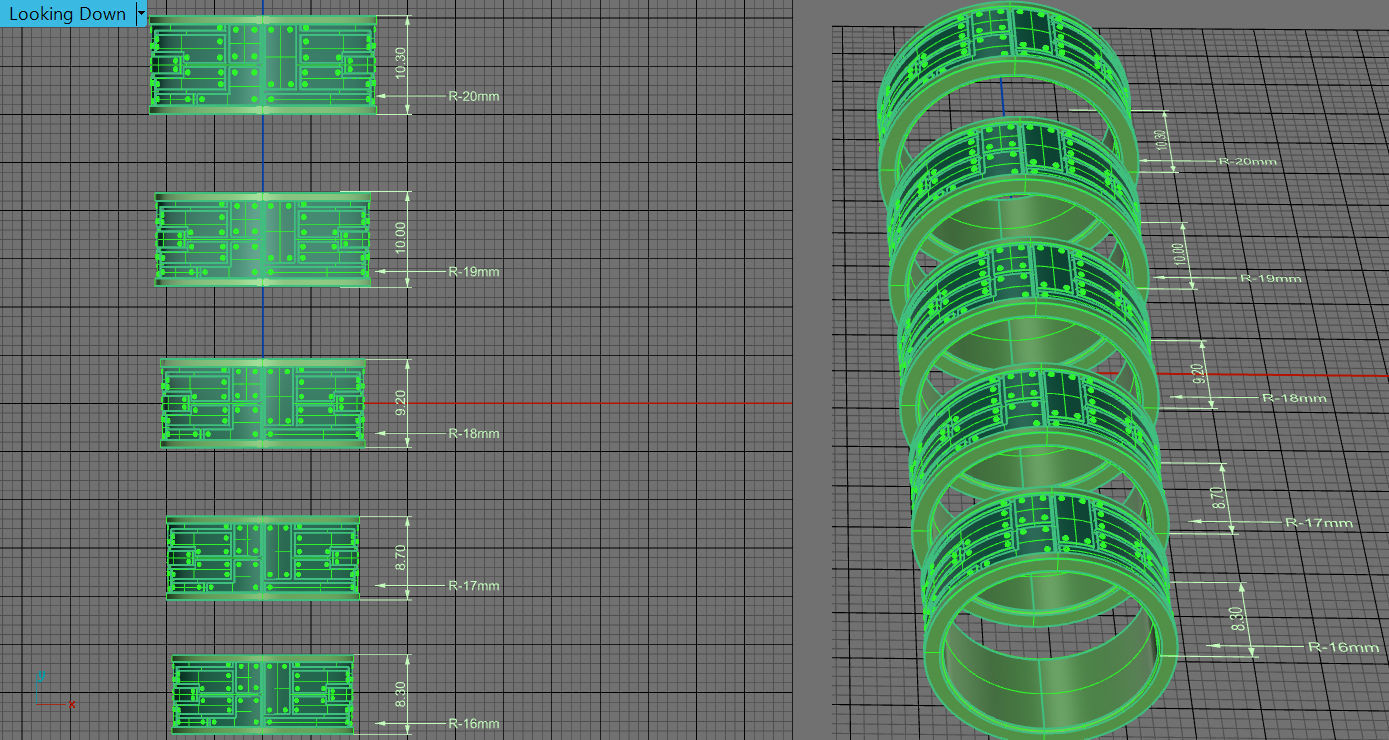Select the R-20mm label in the perspective view

tap(1246, 161)
